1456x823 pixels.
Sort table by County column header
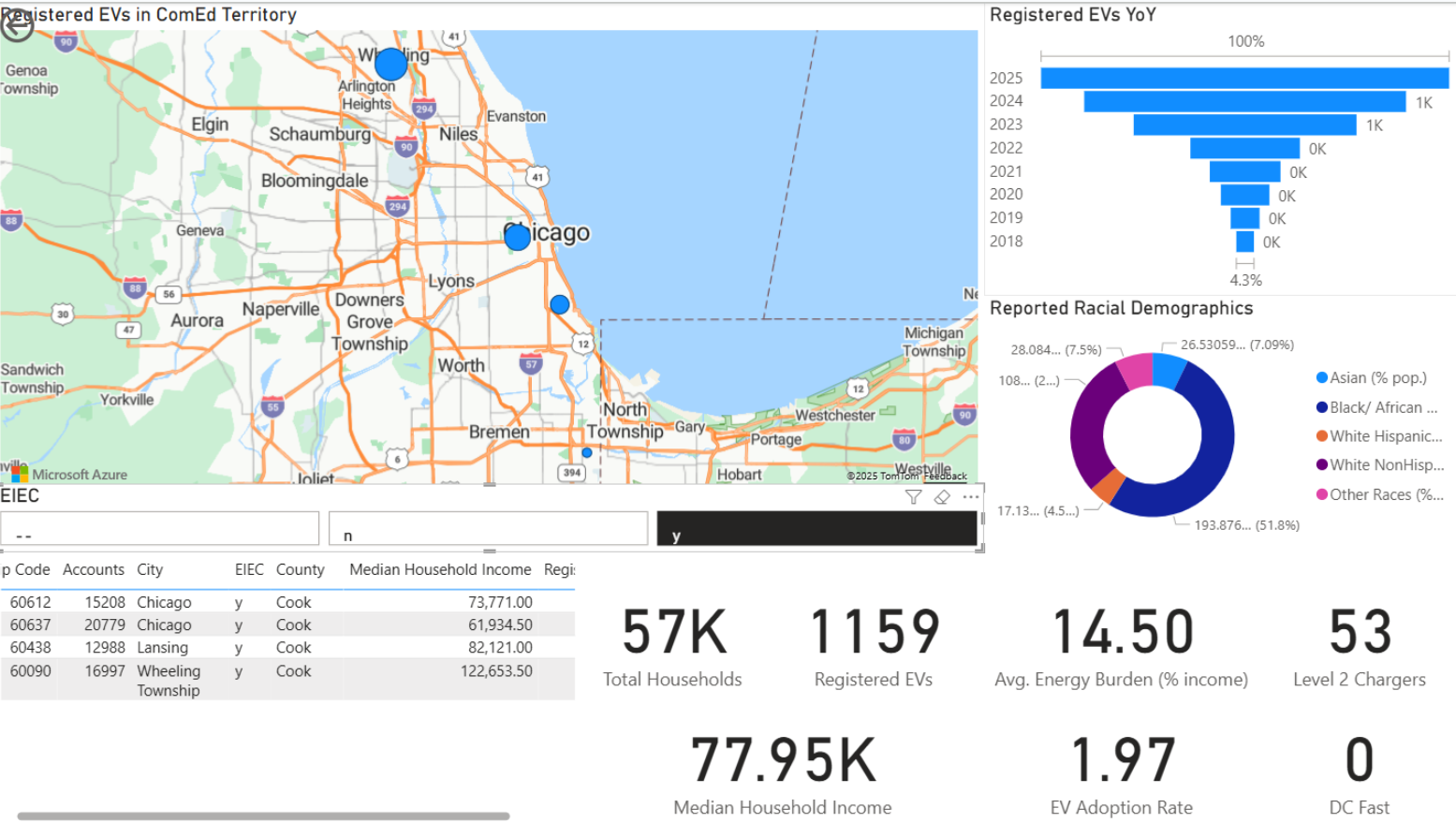point(300,569)
